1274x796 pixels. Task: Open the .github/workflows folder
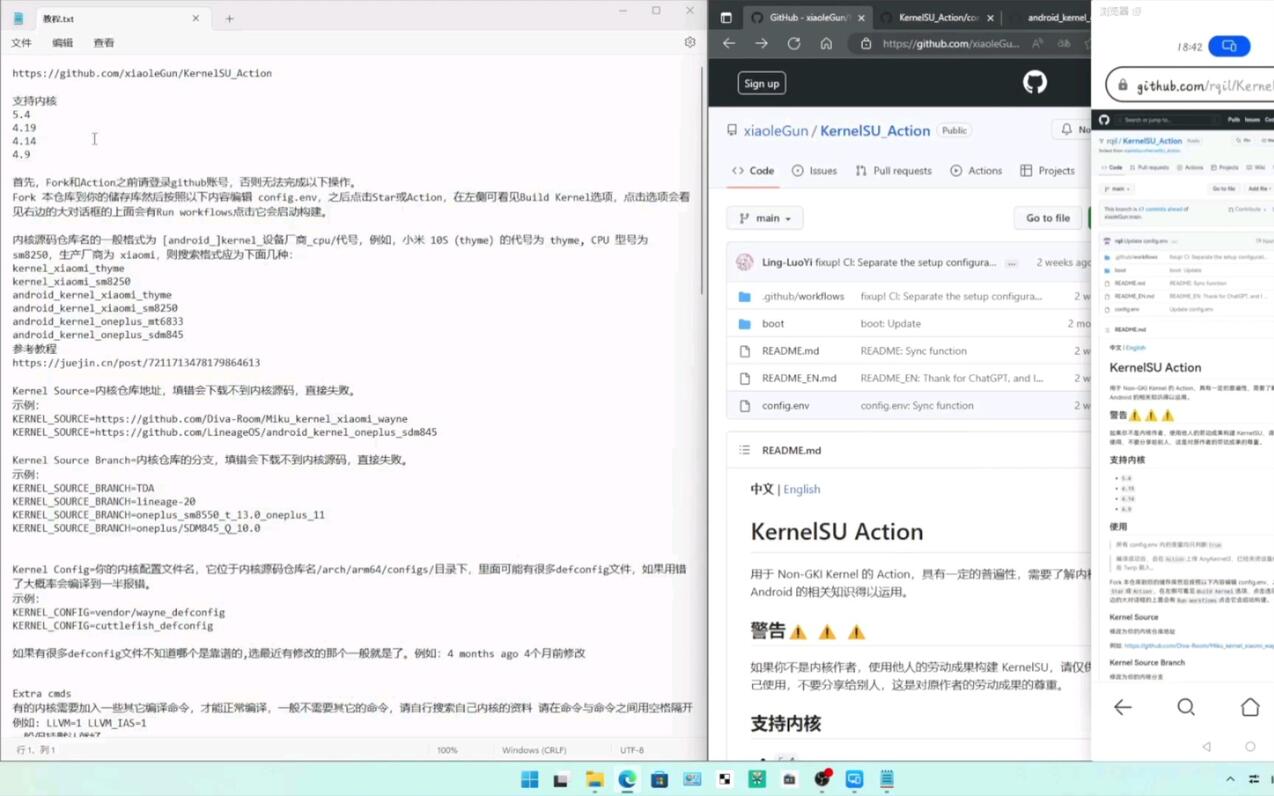(x=802, y=296)
